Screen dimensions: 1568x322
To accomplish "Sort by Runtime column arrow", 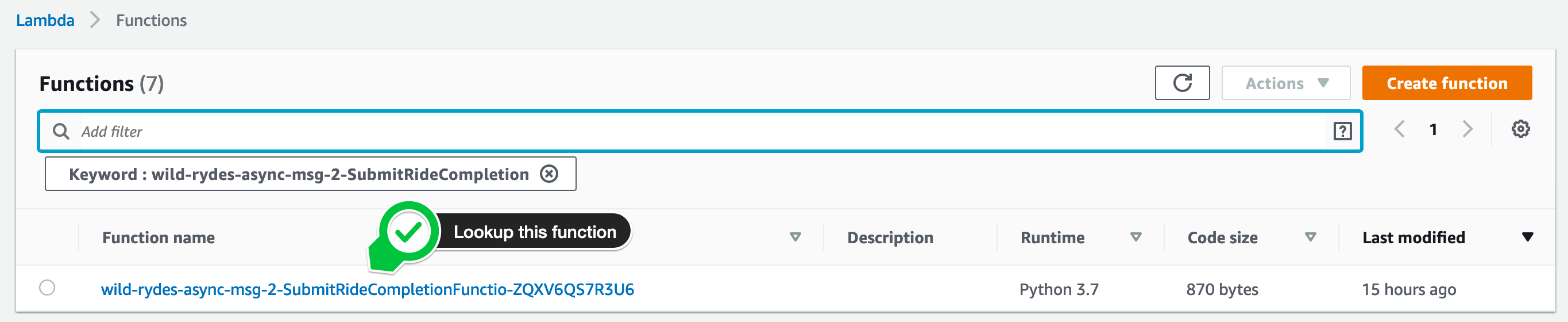I will click(1135, 237).
